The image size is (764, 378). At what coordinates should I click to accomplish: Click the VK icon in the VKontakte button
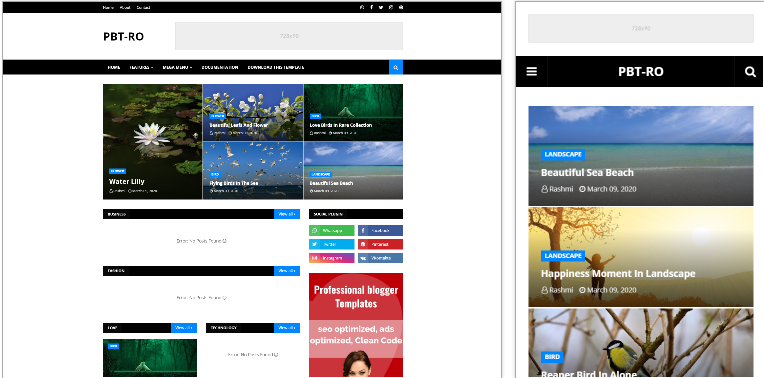364,258
